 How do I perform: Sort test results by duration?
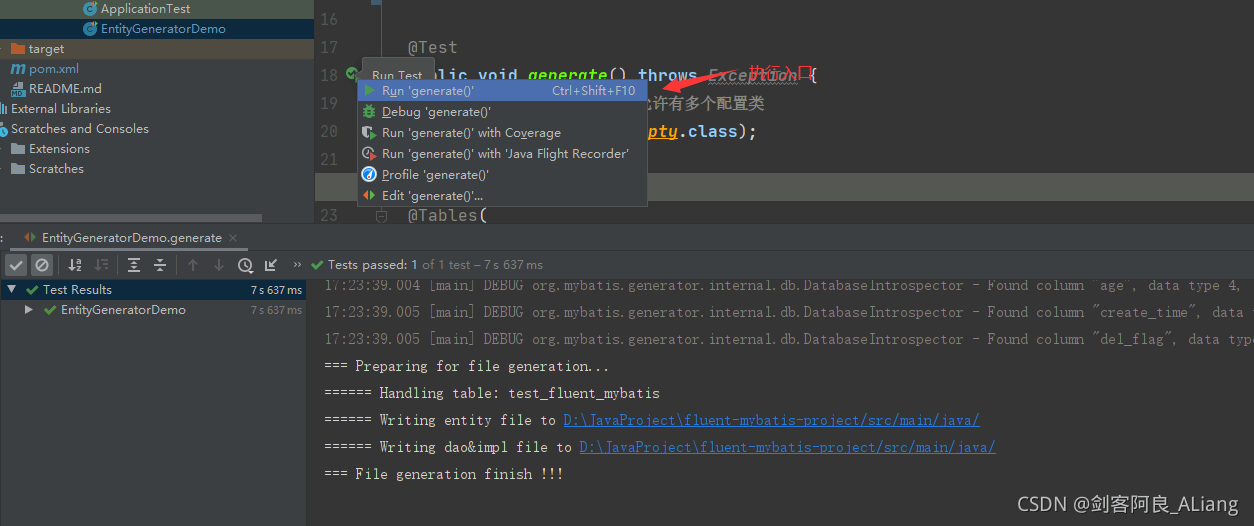click(x=101, y=265)
